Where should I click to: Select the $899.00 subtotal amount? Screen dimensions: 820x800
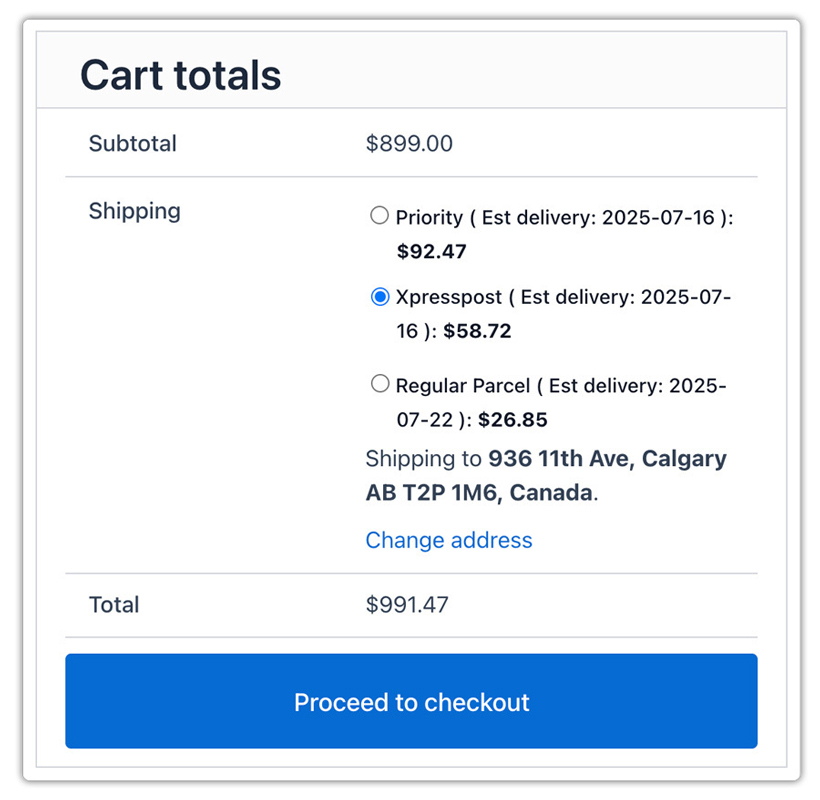(x=409, y=143)
